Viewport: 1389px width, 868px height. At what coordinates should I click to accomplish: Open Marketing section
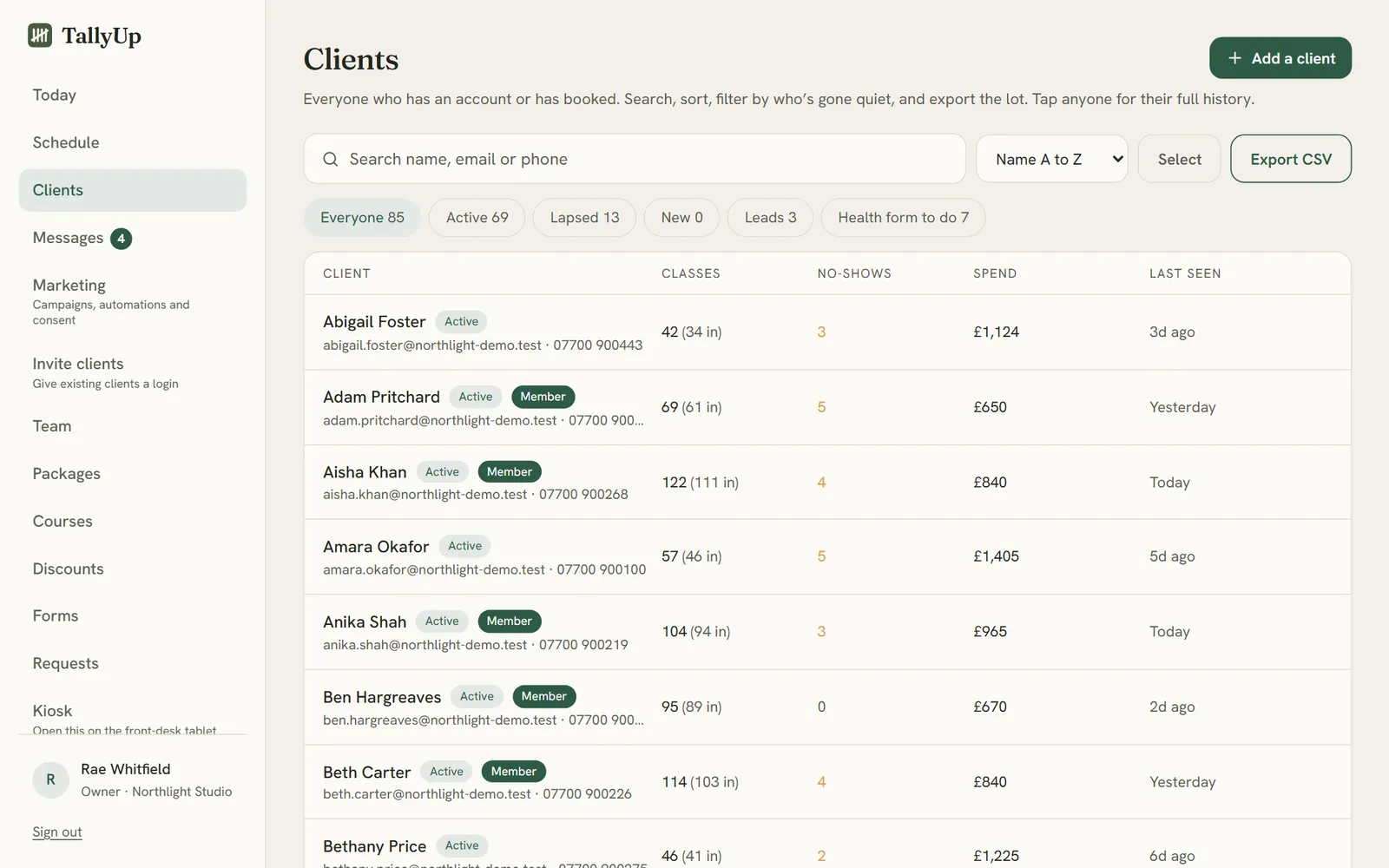coord(132,301)
